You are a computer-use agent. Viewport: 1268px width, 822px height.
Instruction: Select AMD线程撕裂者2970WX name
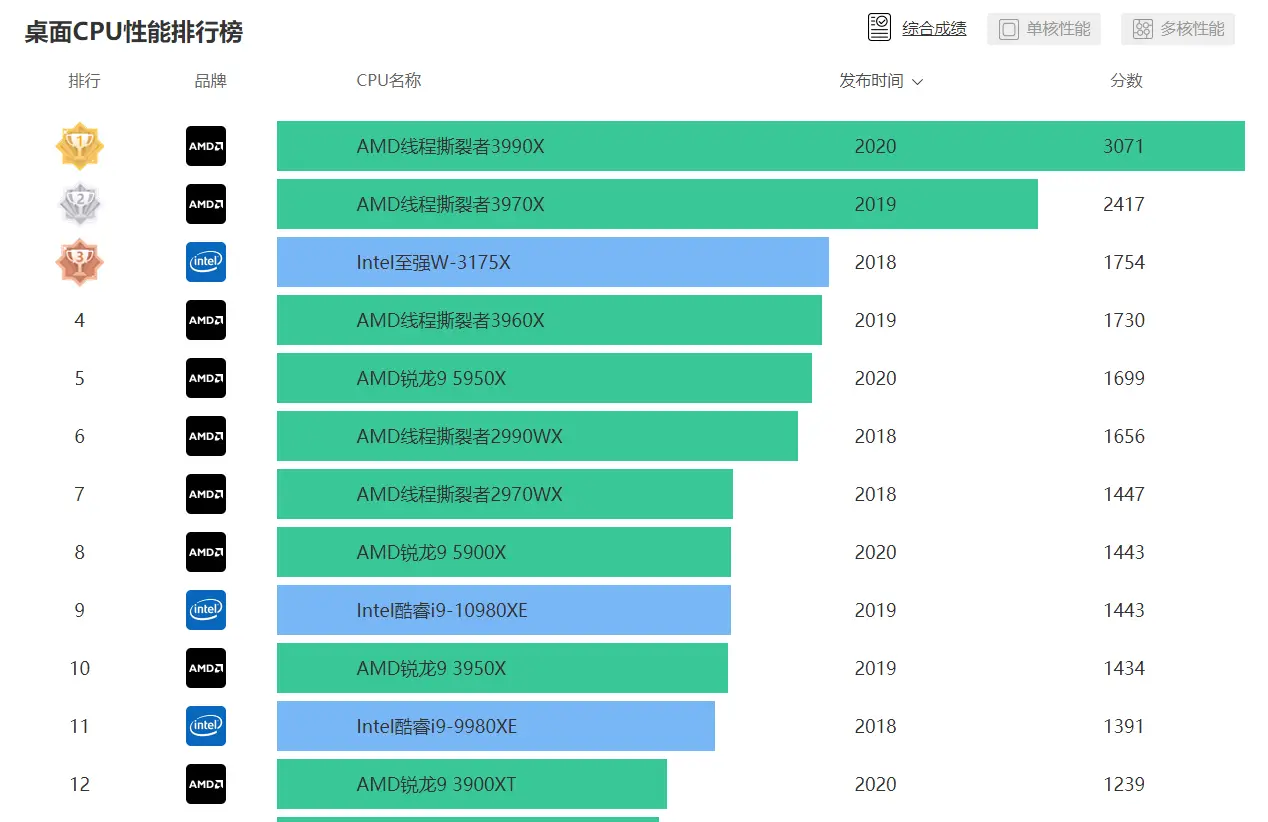(x=460, y=494)
